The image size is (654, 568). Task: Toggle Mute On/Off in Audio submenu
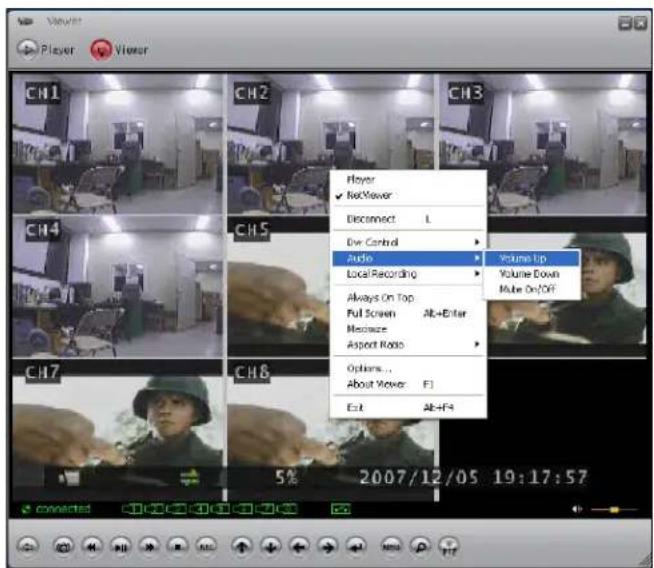coord(526,290)
